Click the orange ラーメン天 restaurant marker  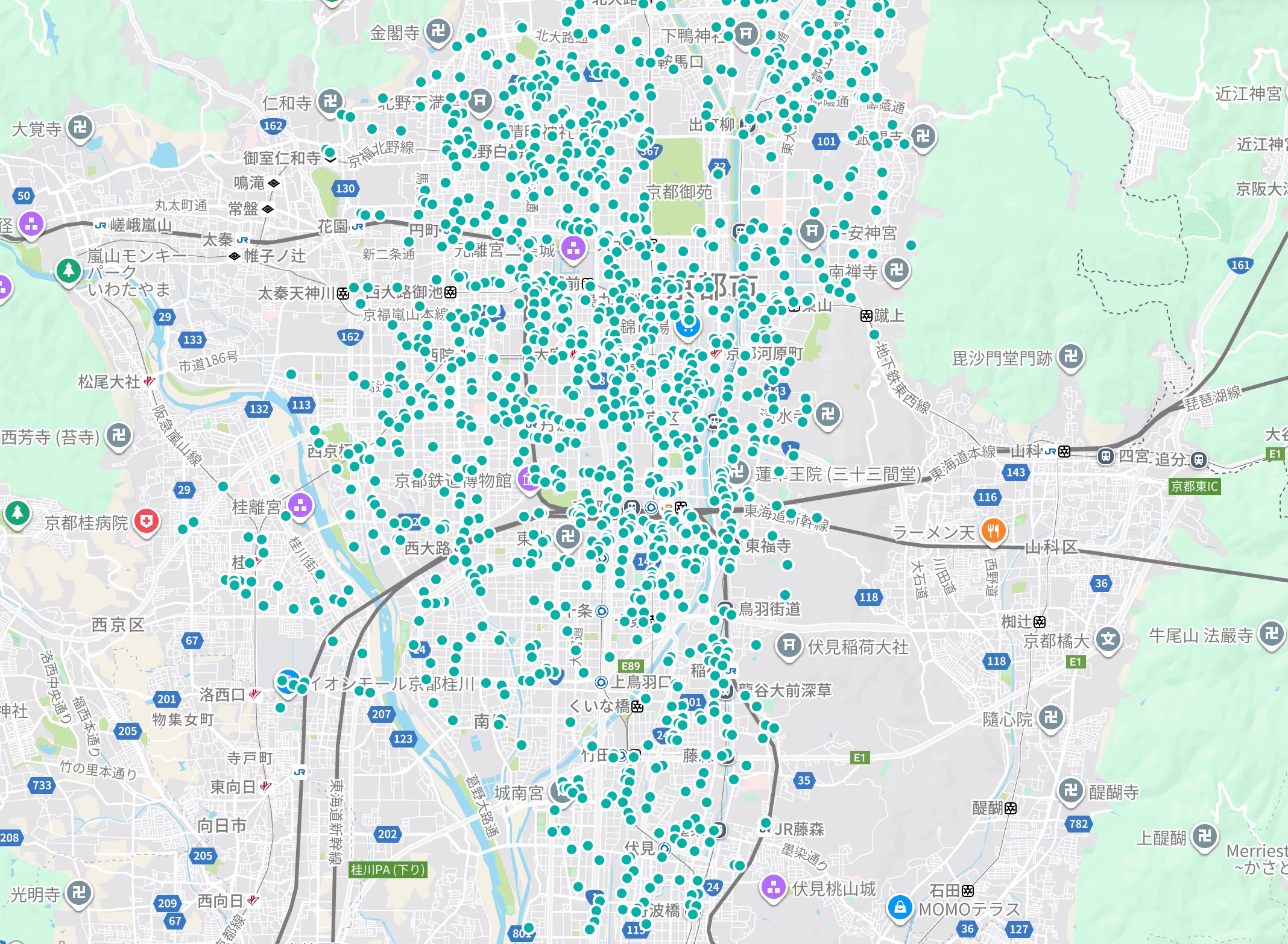993,531
